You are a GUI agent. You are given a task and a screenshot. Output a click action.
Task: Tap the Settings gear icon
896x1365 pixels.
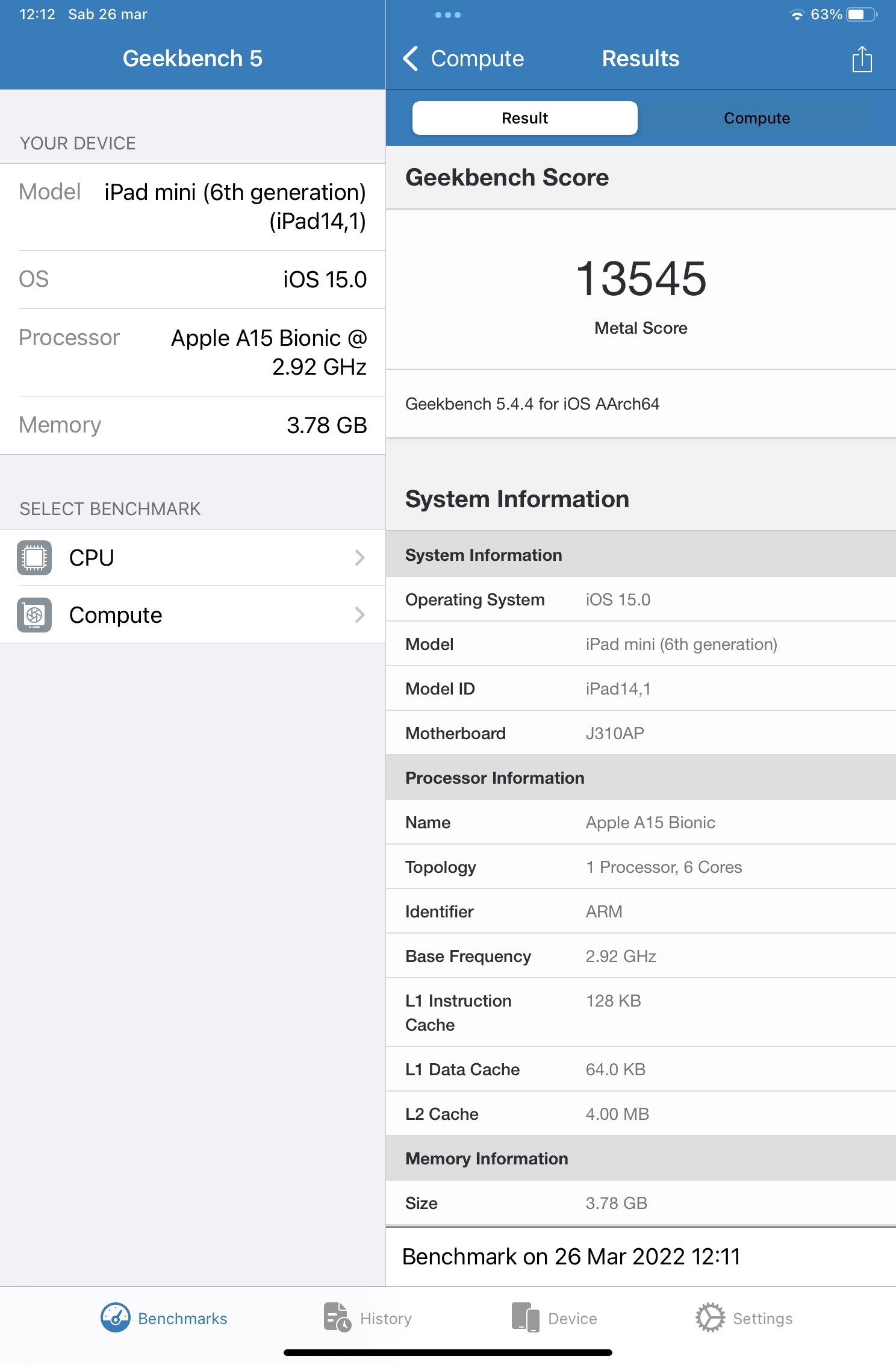point(710,1317)
